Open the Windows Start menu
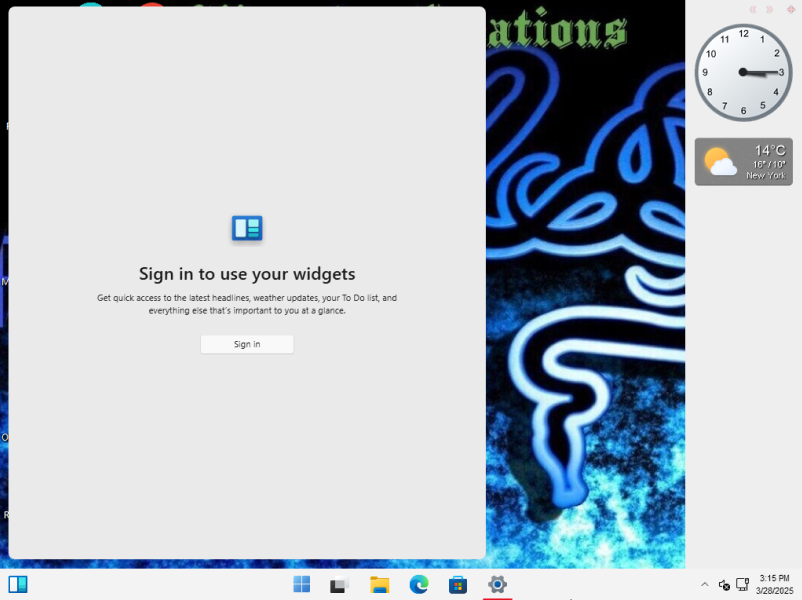The image size is (802, 600). click(302, 584)
